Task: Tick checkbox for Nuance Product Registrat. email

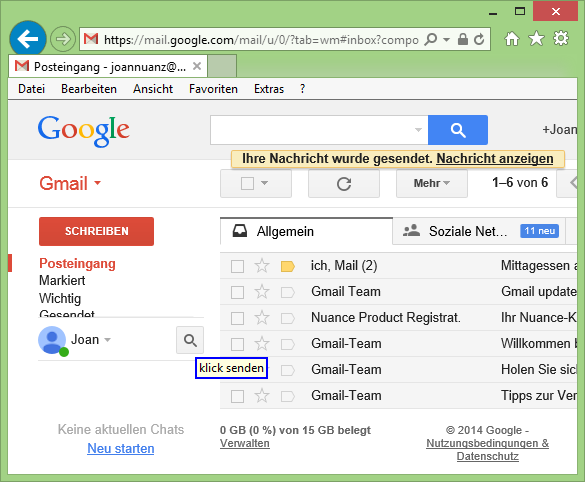Action: point(237,318)
